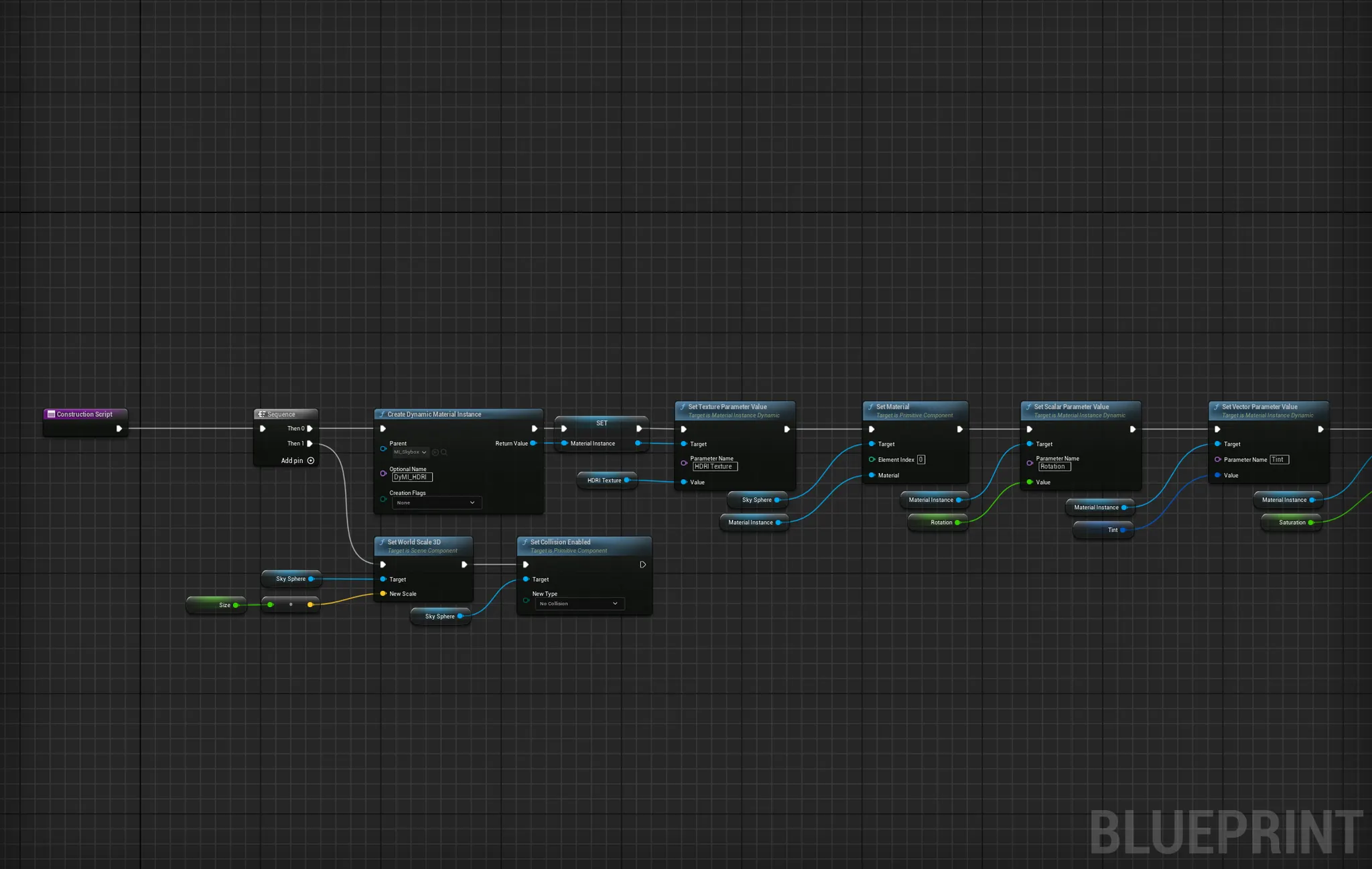
Task: Open the Parent ML_Skybox asset dropdown
Action: click(x=410, y=452)
